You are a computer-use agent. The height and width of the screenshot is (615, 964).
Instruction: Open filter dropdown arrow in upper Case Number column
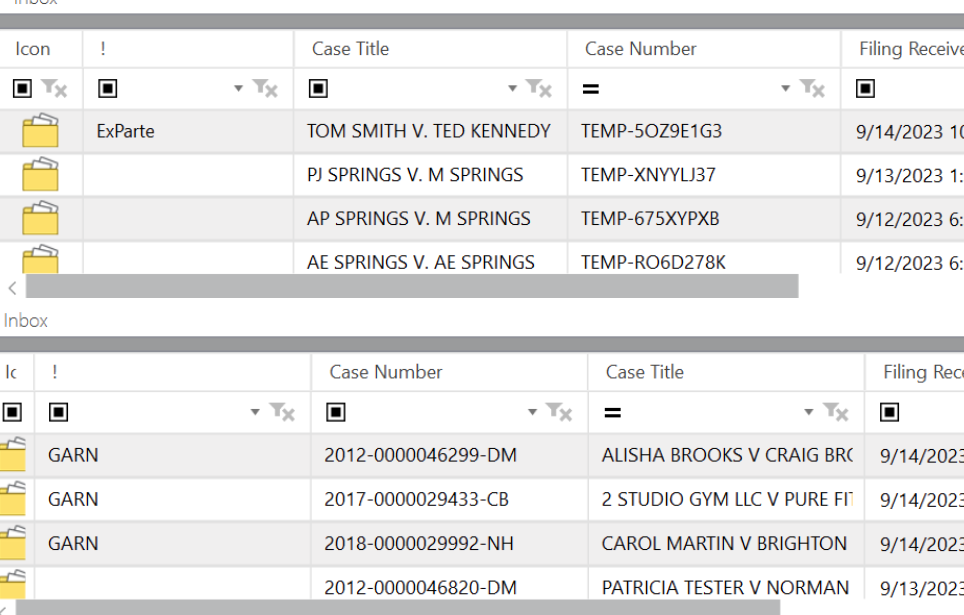click(785, 89)
